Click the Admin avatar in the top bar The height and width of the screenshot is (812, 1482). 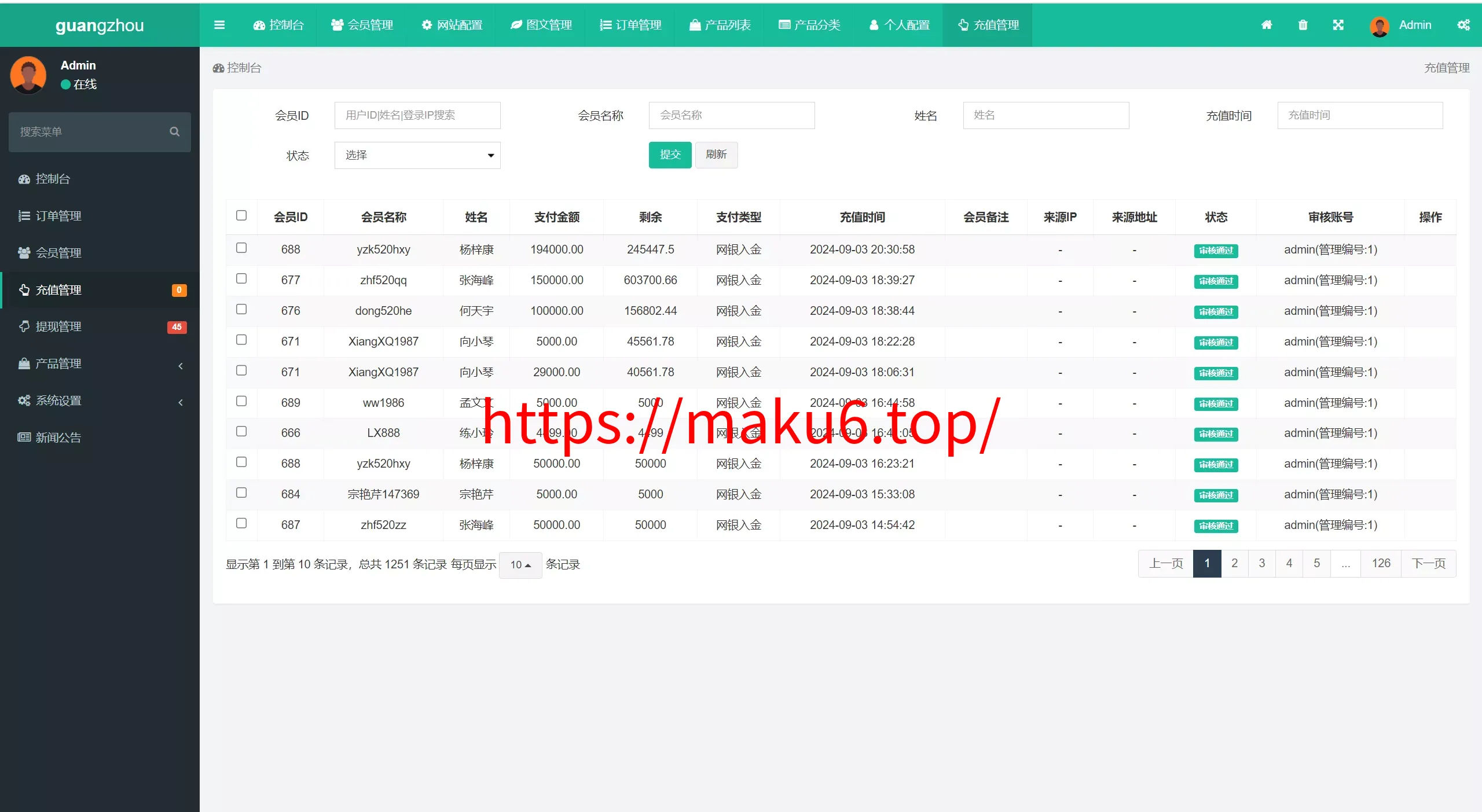(x=1380, y=26)
